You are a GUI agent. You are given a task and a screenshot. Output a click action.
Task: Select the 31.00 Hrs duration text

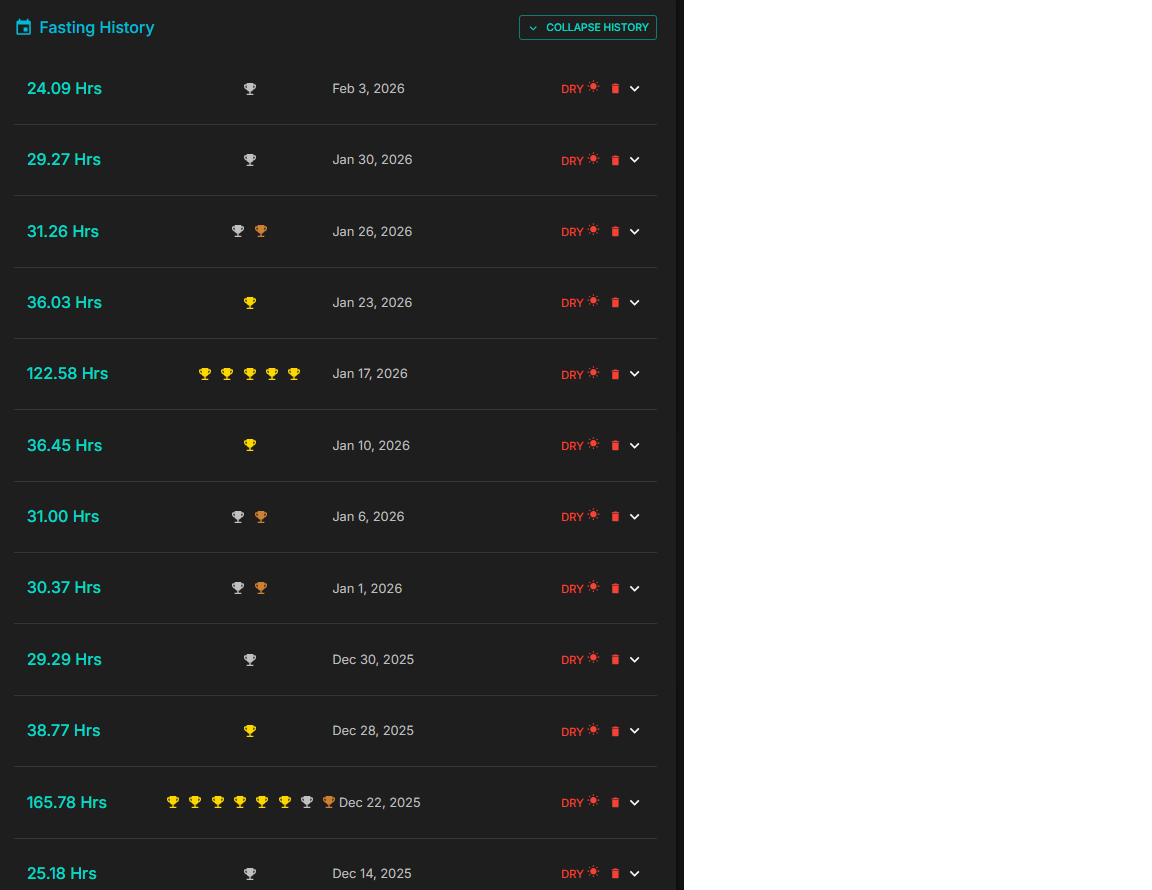pos(63,517)
